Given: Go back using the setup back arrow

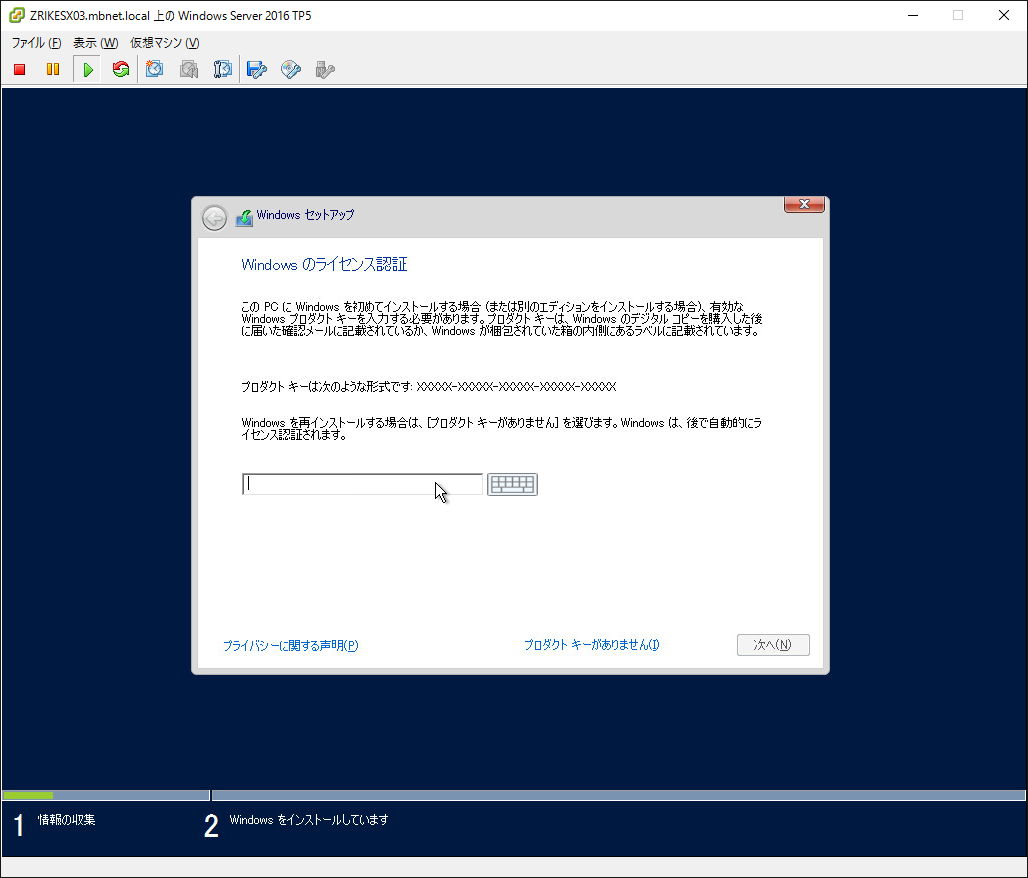Looking at the screenshot, I should (214, 217).
